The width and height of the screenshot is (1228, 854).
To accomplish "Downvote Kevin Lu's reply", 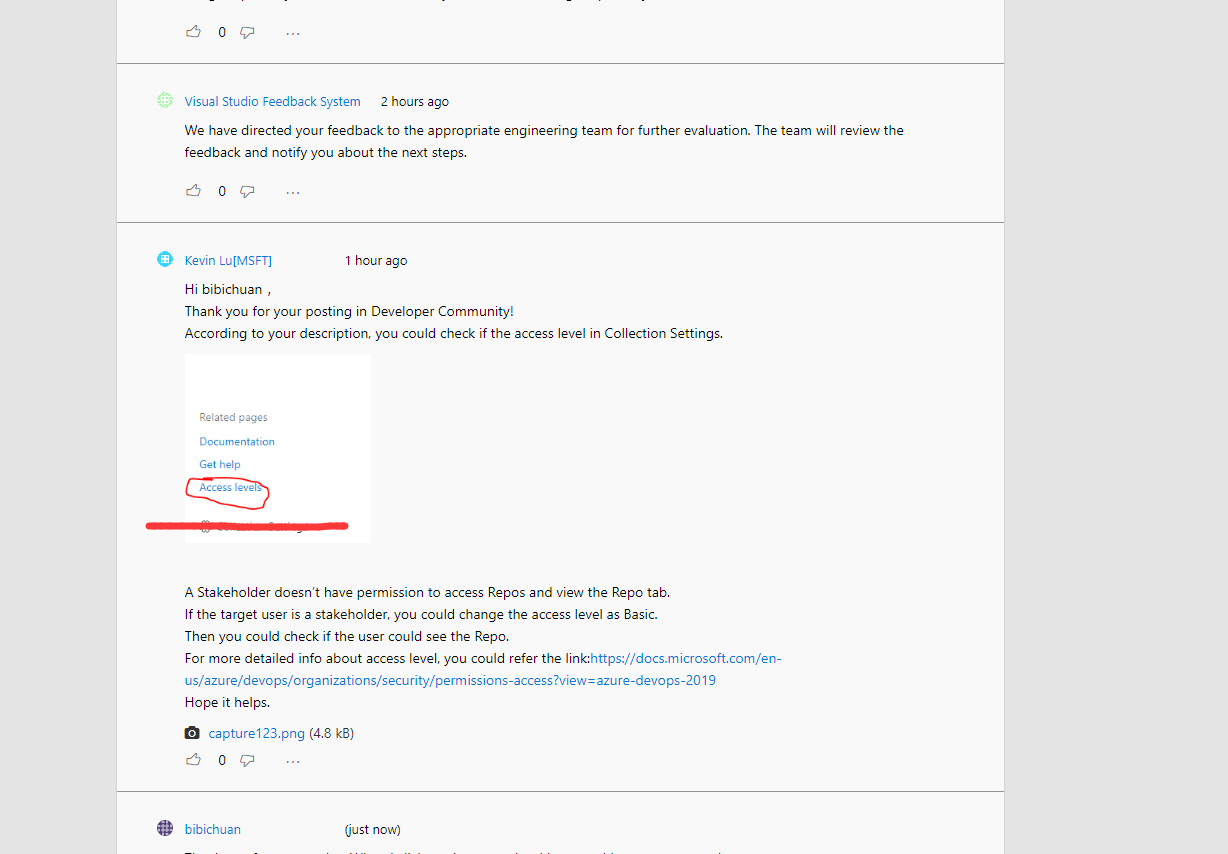I will [247, 760].
